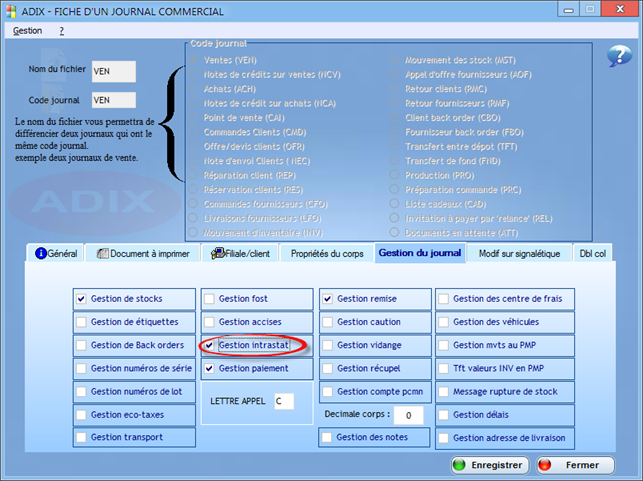Screen dimensions: 643x481
Task: Check Gestion des véhicules option
Action: click(x=444, y=322)
